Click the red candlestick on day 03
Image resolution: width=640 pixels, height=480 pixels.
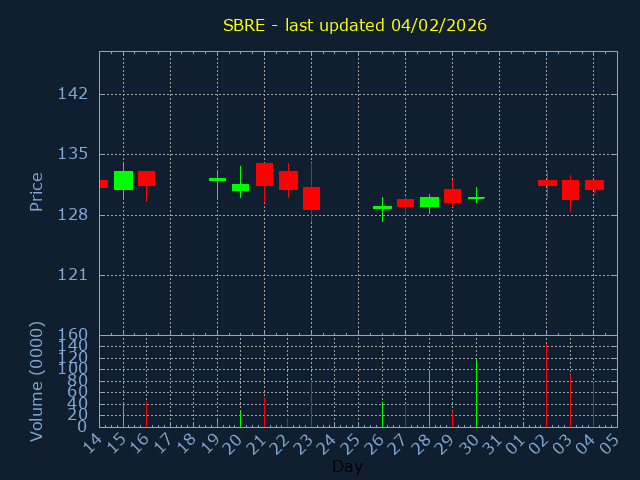pyautogui.click(x=570, y=190)
